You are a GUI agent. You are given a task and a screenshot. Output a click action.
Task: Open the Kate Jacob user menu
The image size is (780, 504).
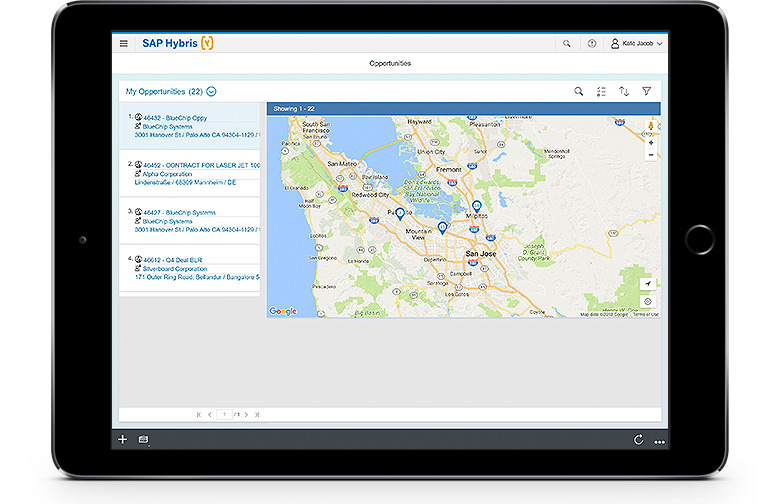click(637, 44)
